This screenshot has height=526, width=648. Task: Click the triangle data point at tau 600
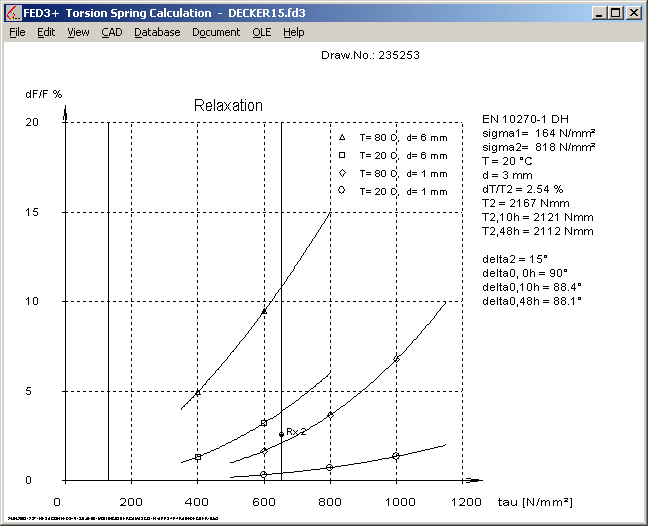pyautogui.click(x=264, y=311)
